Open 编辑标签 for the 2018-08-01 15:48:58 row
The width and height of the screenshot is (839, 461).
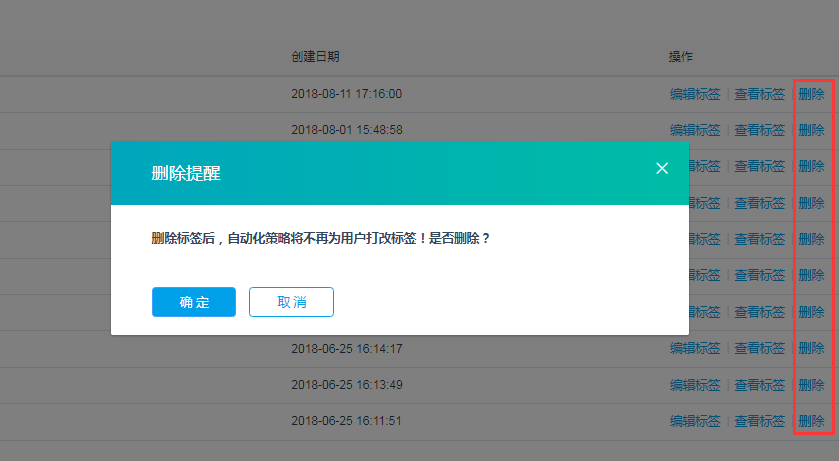click(x=695, y=130)
